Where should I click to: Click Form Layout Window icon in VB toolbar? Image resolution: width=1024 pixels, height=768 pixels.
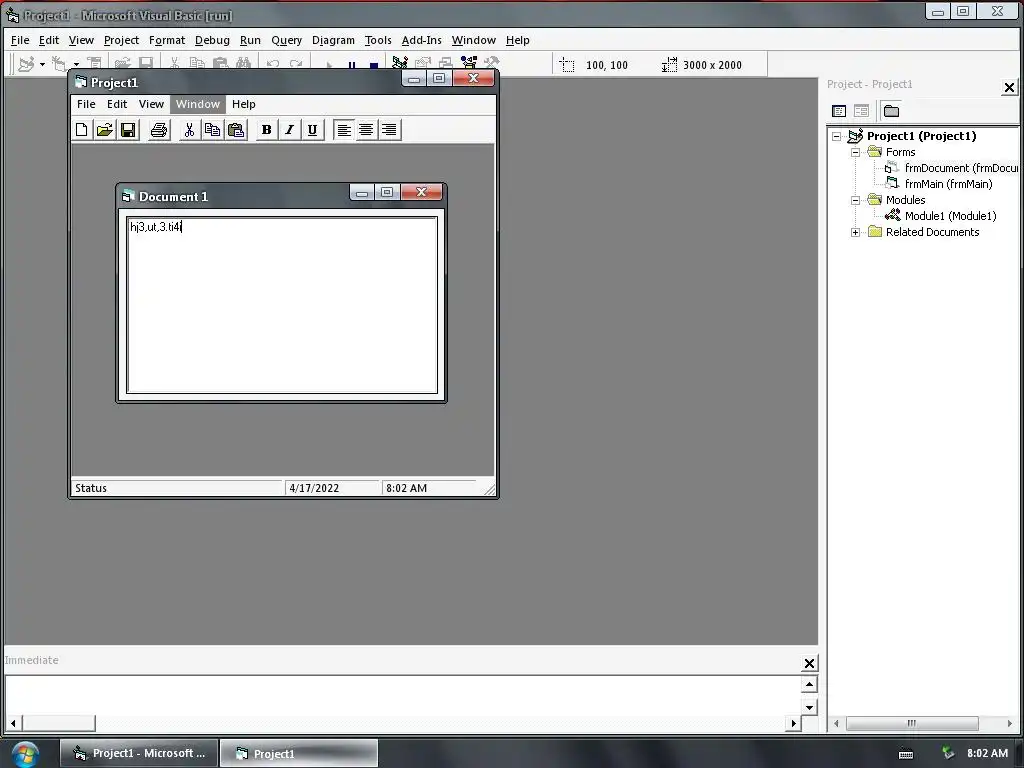[x=446, y=63]
